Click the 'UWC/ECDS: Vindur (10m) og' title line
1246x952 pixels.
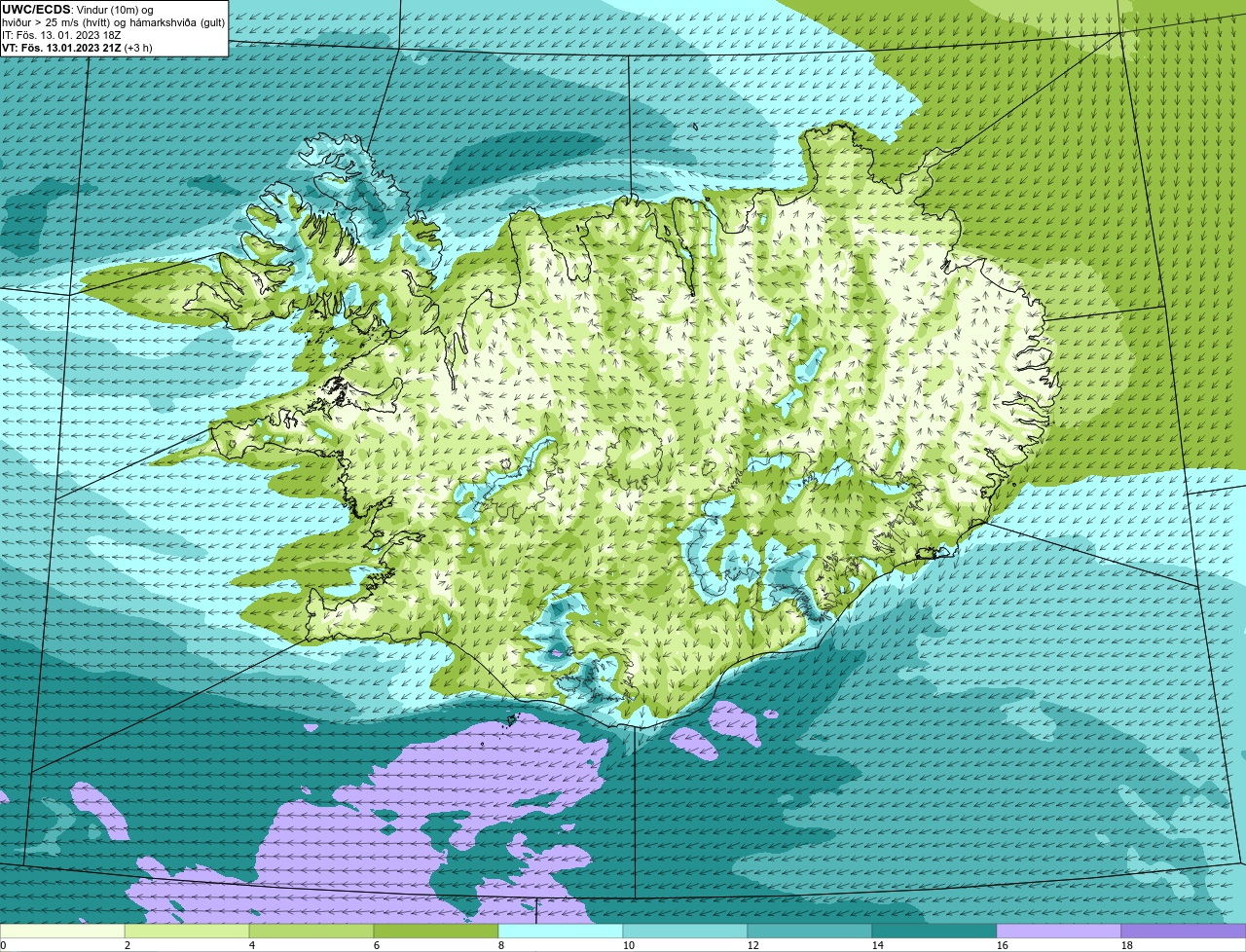(x=78, y=10)
